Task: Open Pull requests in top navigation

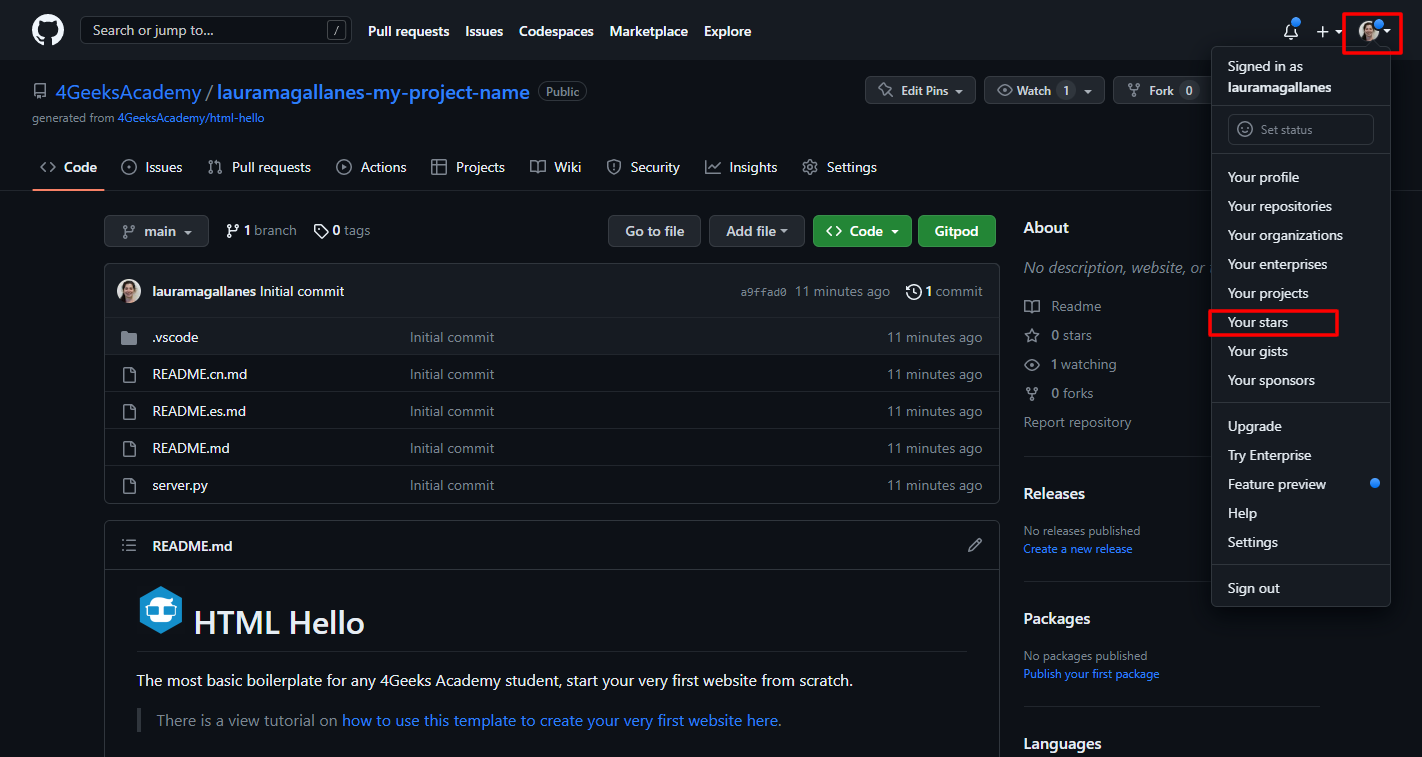Action: (x=408, y=31)
